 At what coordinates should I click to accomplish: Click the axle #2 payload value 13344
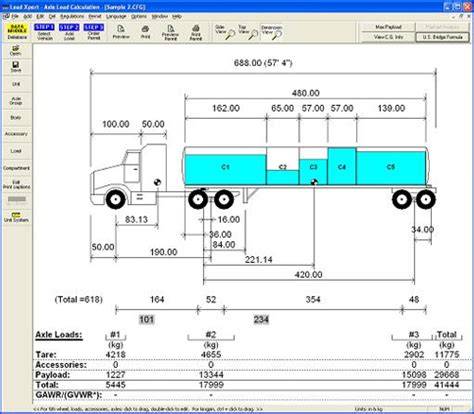(211, 375)
